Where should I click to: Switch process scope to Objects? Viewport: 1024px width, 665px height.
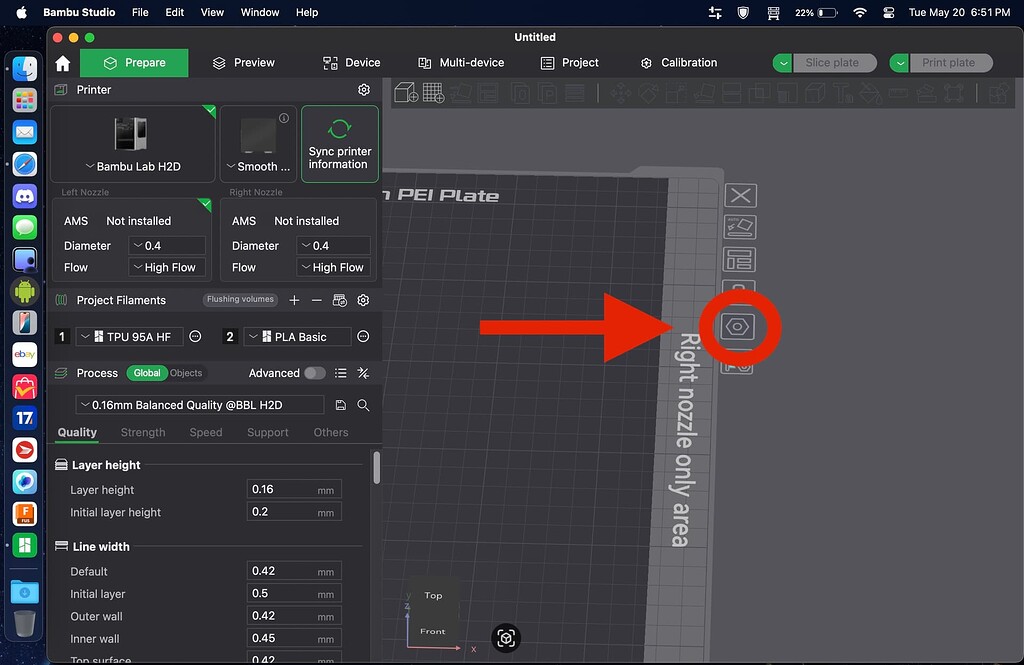tap(186, 373)
